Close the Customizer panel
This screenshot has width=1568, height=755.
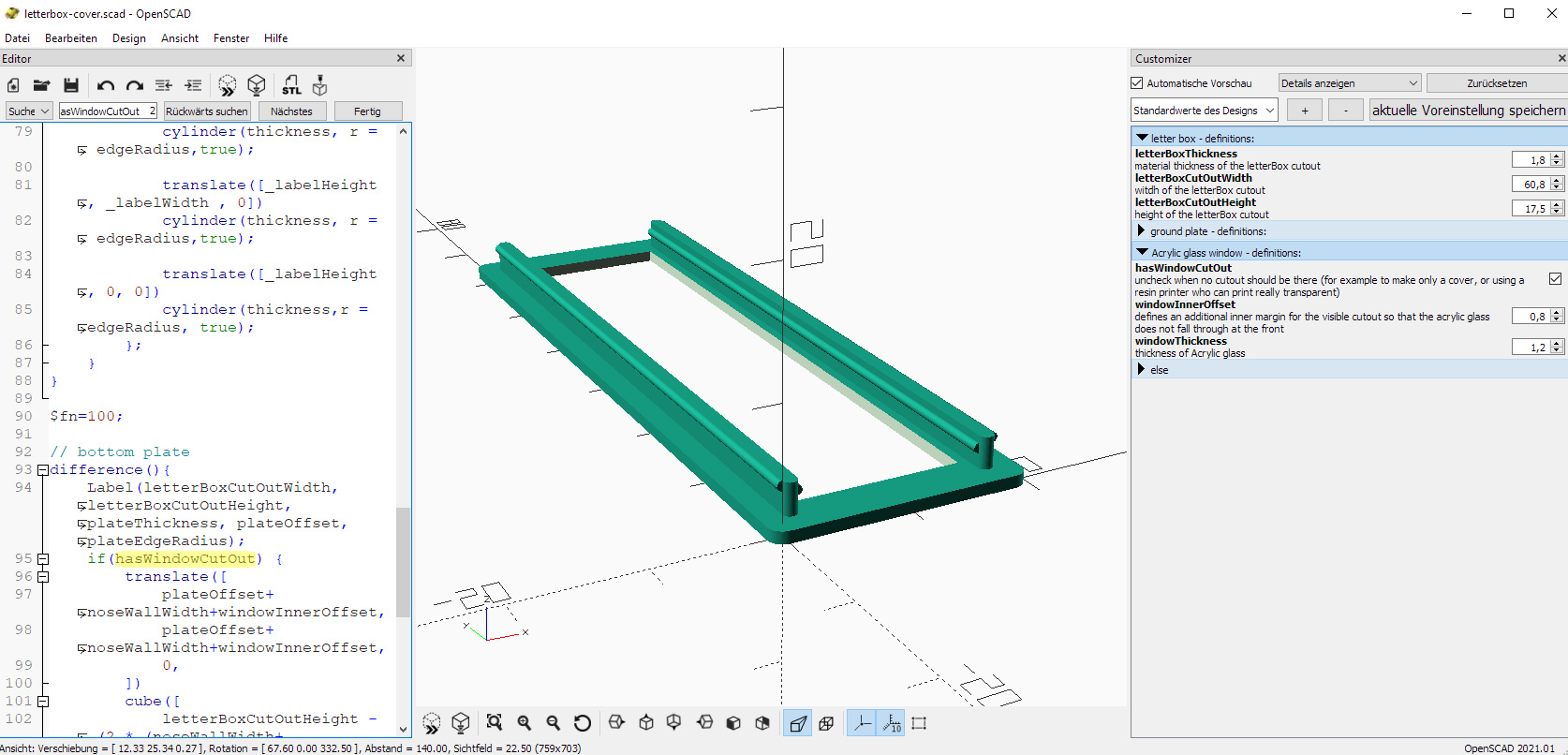tap(1561, 58)
